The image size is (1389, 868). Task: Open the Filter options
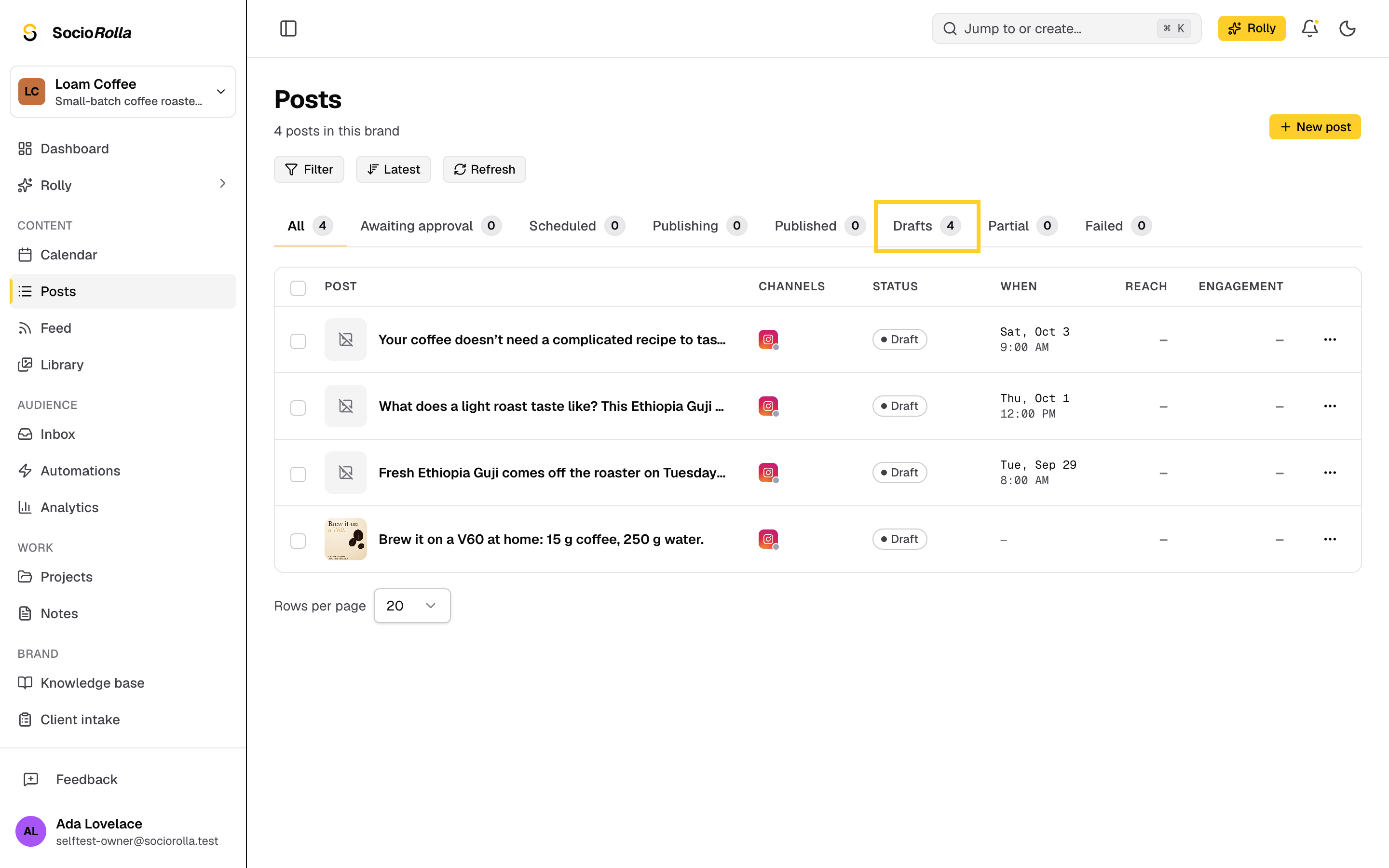[x=309, y=169]
